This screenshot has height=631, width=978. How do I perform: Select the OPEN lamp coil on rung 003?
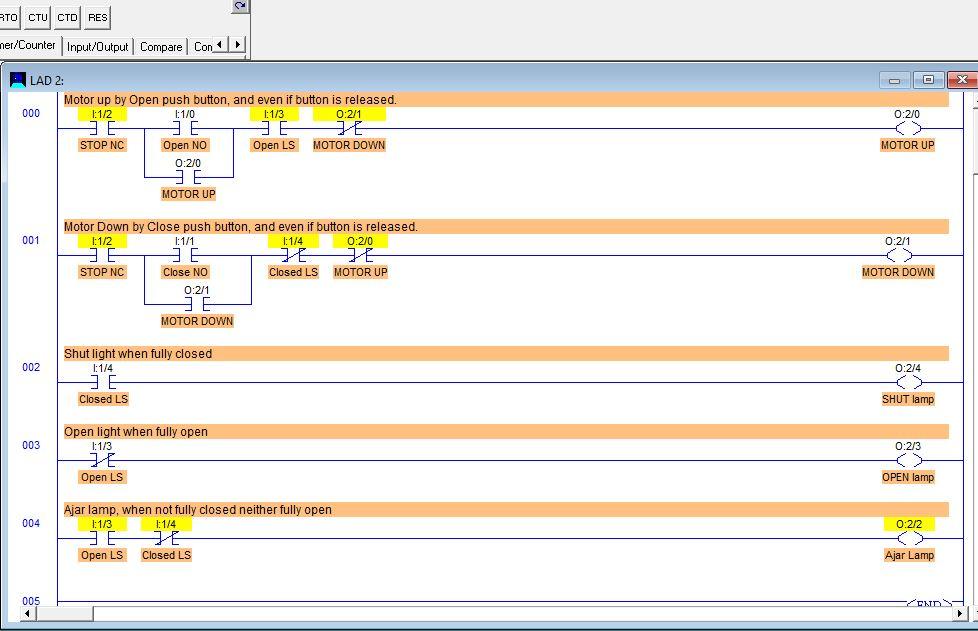908,460
